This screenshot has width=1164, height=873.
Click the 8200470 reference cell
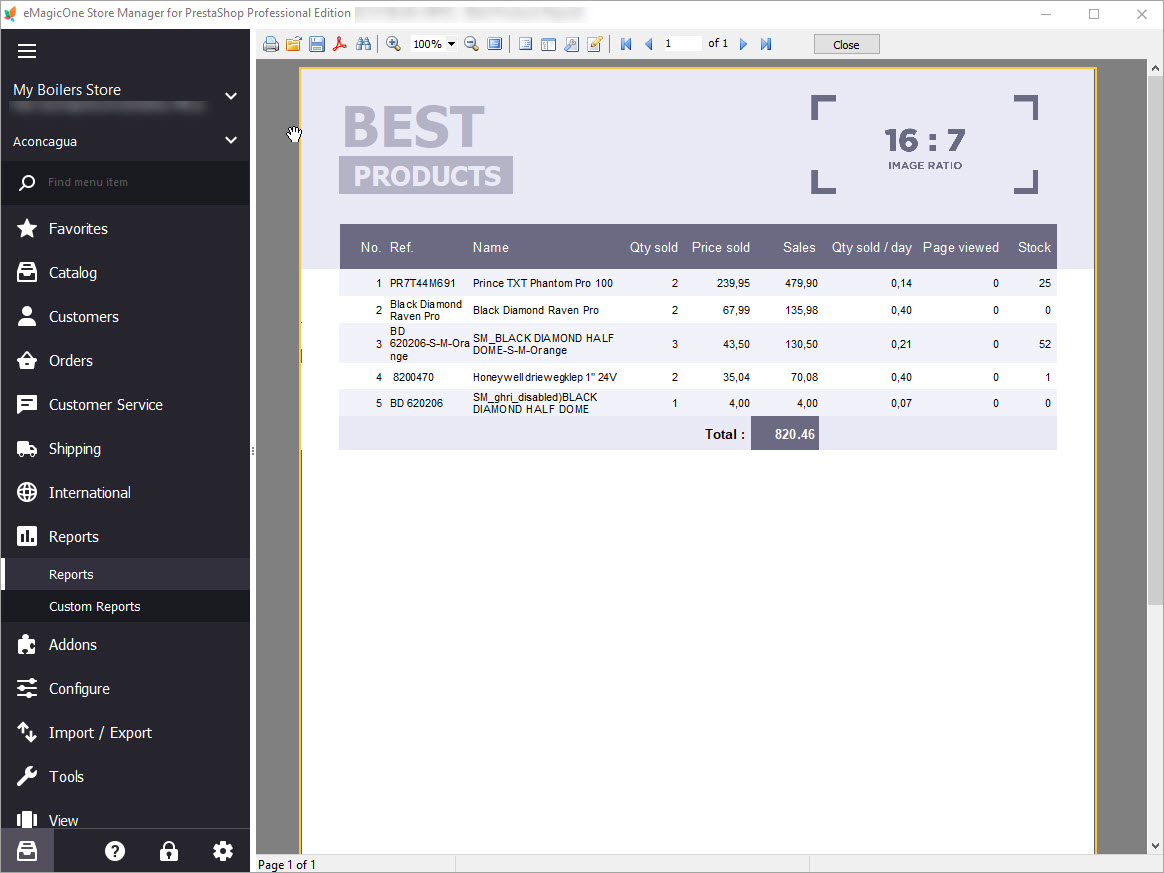click(x=413, y=377)
